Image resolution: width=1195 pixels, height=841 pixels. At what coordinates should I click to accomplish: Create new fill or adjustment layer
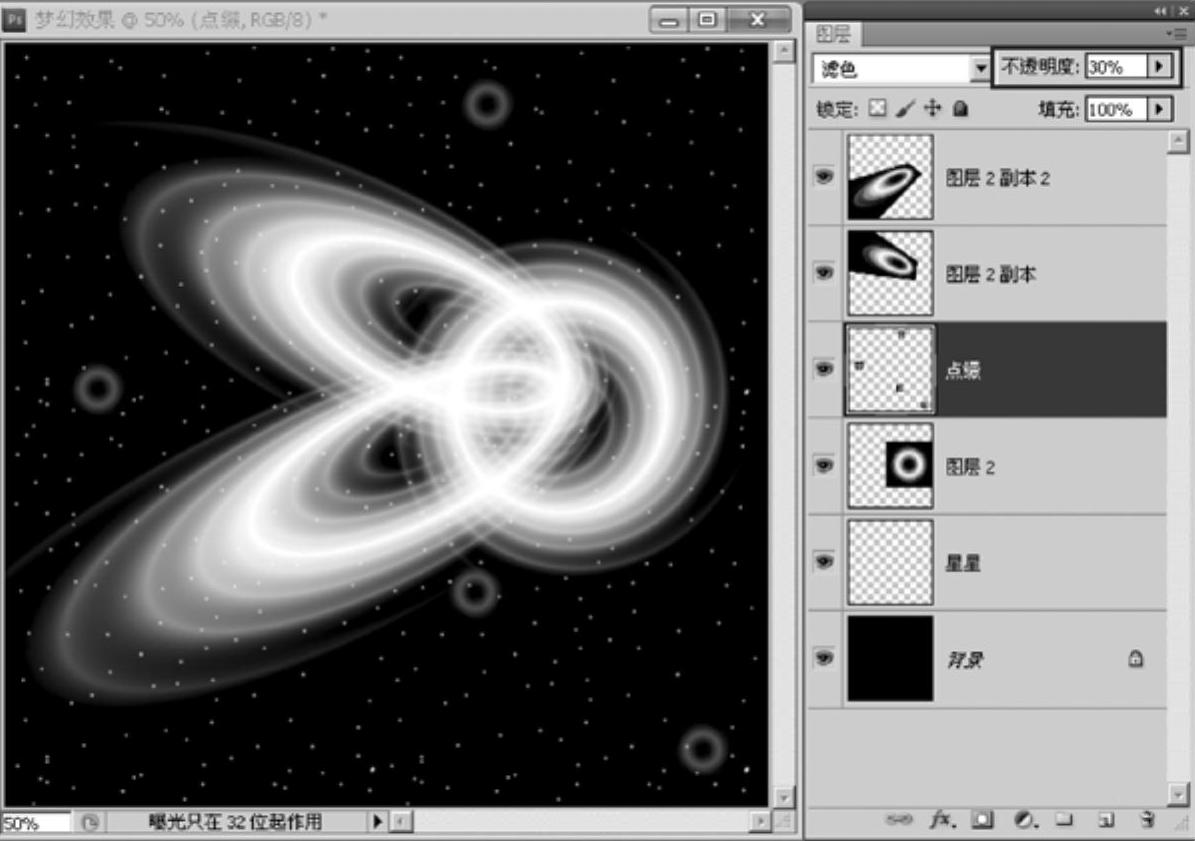[x=1026, y=820]
